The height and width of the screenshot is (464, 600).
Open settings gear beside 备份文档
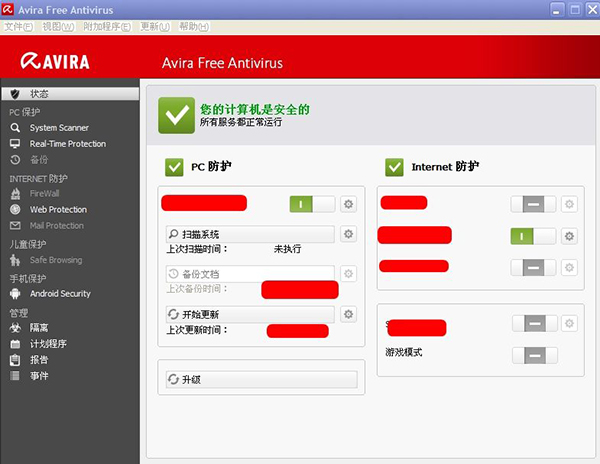348,274
